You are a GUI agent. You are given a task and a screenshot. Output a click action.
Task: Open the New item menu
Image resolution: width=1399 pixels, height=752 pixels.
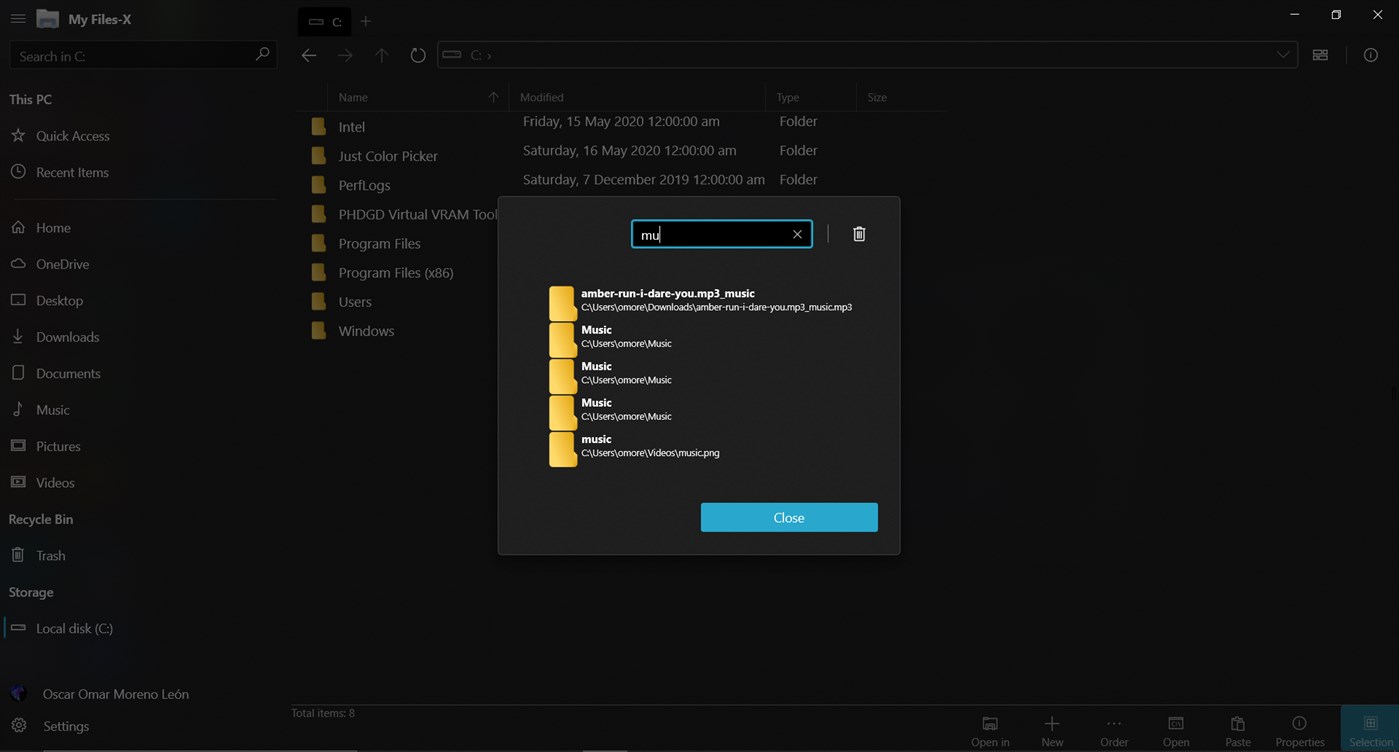pos(1052,729)
